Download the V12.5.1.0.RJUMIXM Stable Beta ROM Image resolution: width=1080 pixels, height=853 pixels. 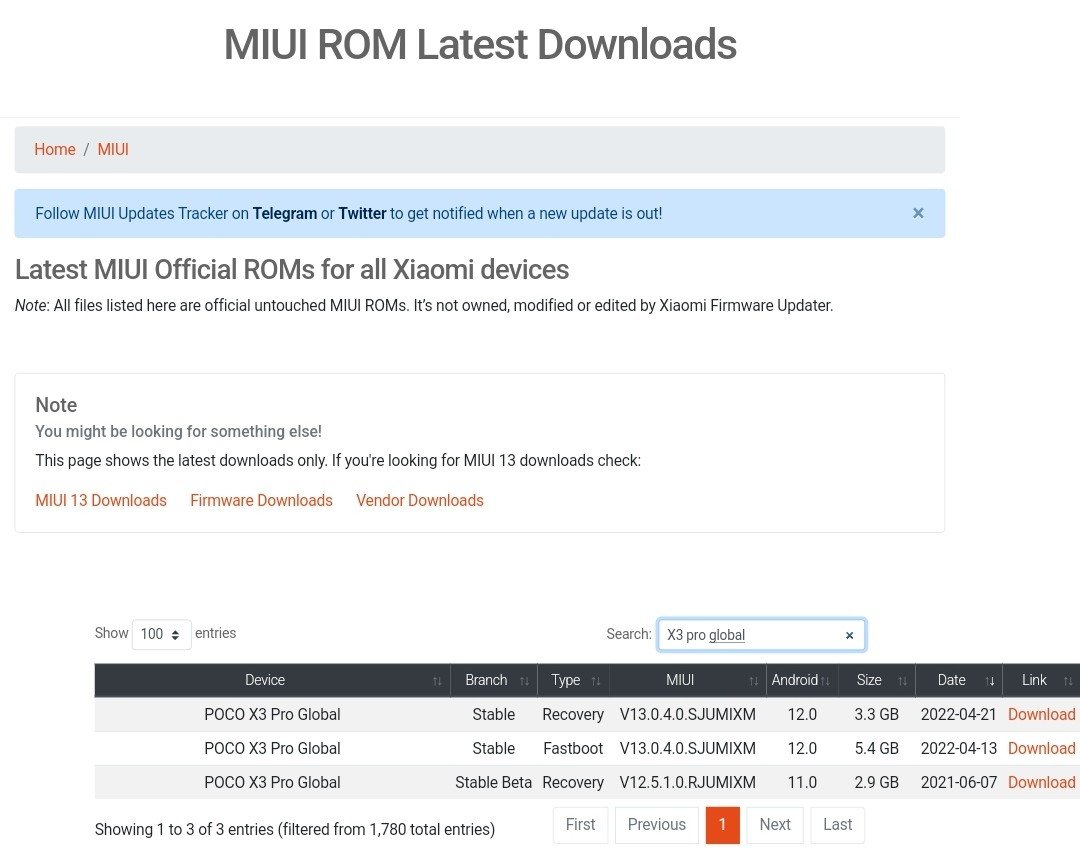1041,783
